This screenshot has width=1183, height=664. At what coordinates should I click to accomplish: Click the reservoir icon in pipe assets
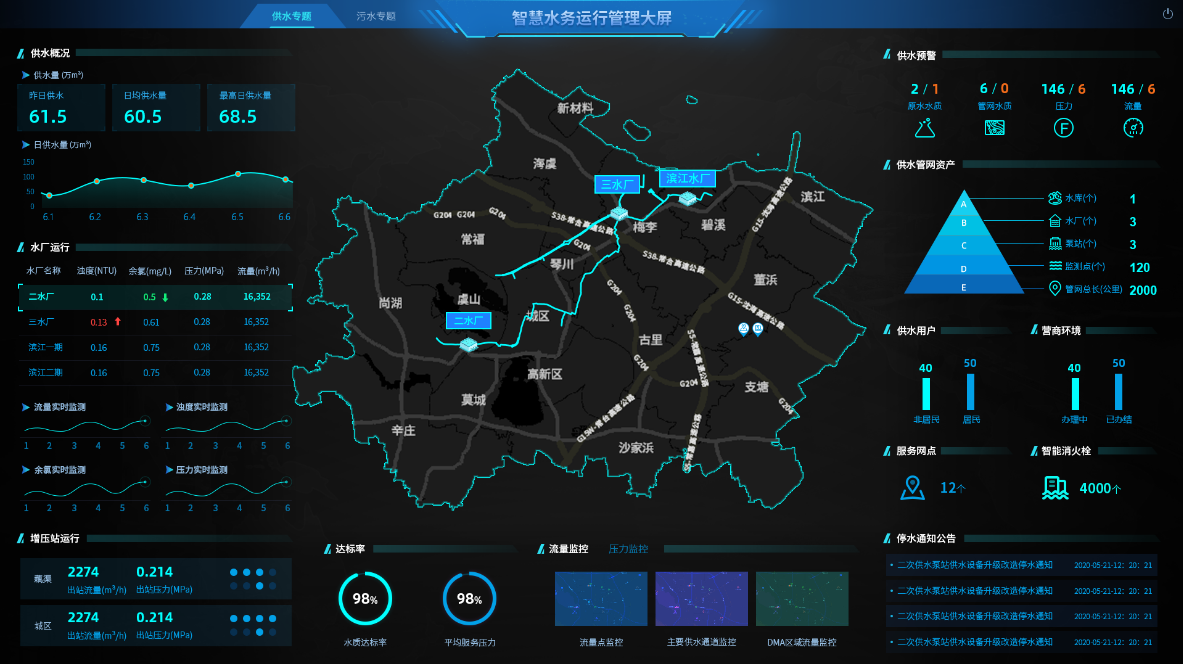(x=1054, y=198)
